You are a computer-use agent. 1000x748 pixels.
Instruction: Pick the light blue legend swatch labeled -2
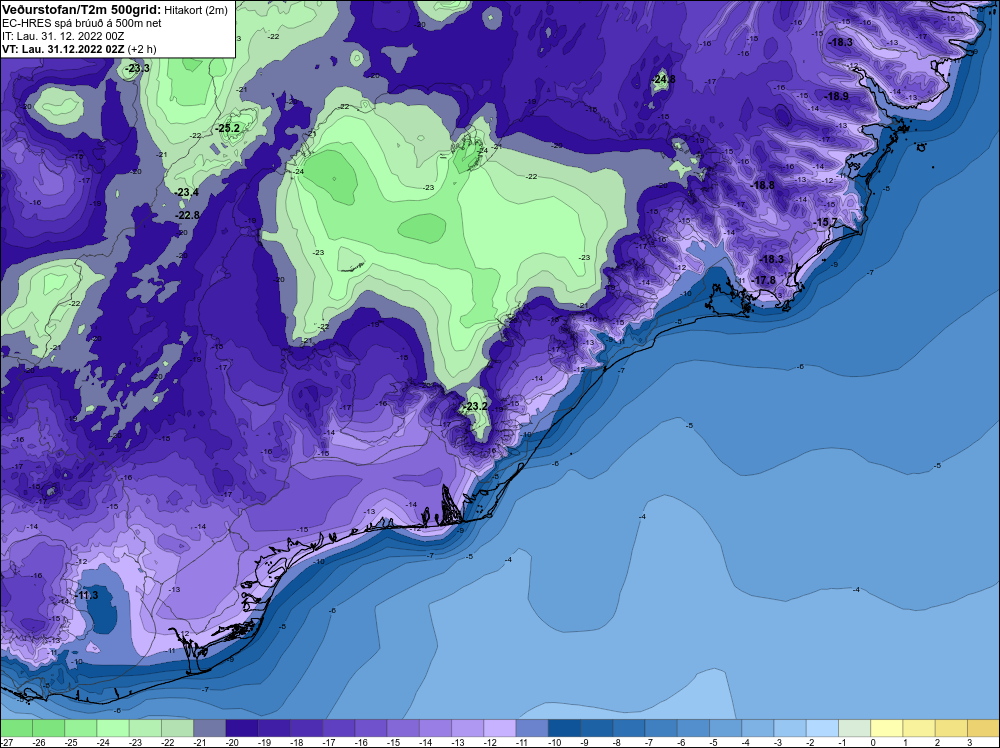pos(822,728)
